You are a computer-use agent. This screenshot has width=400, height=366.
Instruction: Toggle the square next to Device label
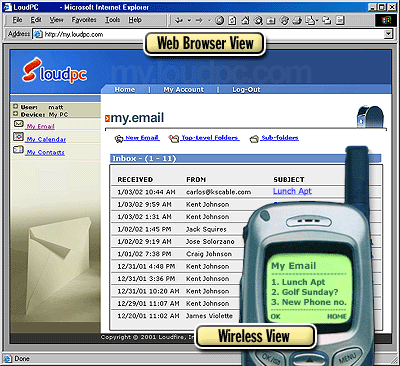click(15, 114)
